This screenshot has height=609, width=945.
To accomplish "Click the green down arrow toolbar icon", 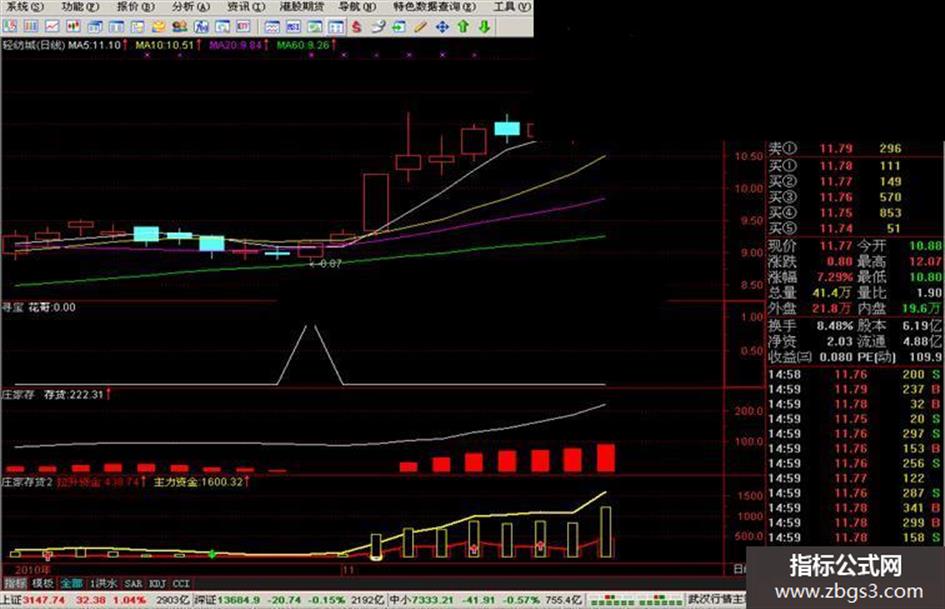I will pyautogui.click(x=484, y=27).
